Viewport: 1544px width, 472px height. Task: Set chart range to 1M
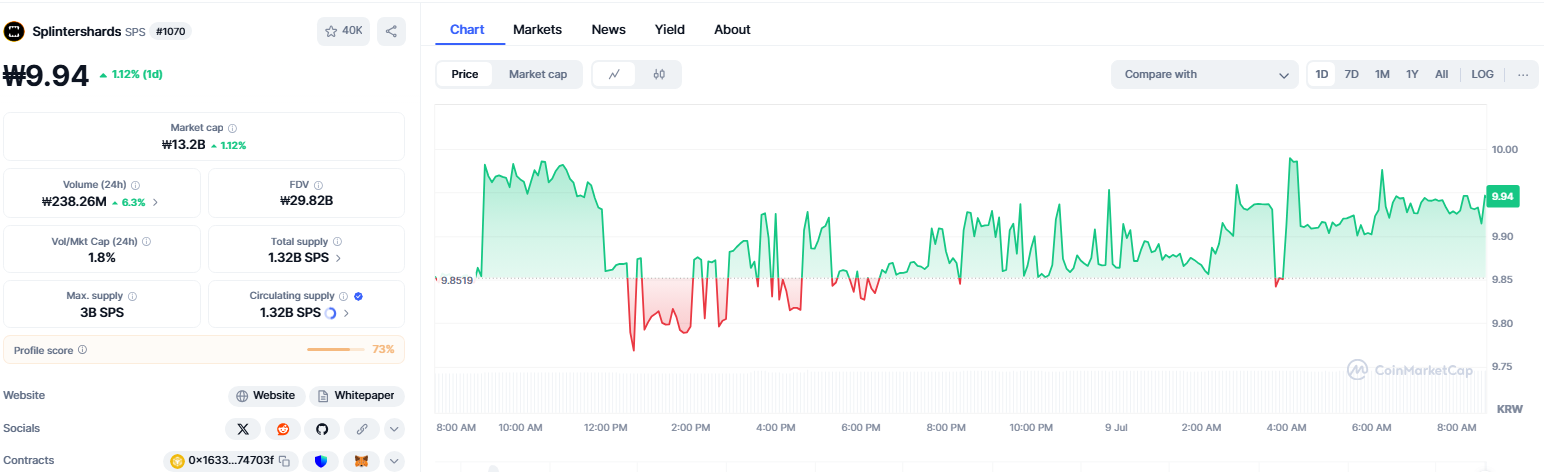[x=1382, y=74]
